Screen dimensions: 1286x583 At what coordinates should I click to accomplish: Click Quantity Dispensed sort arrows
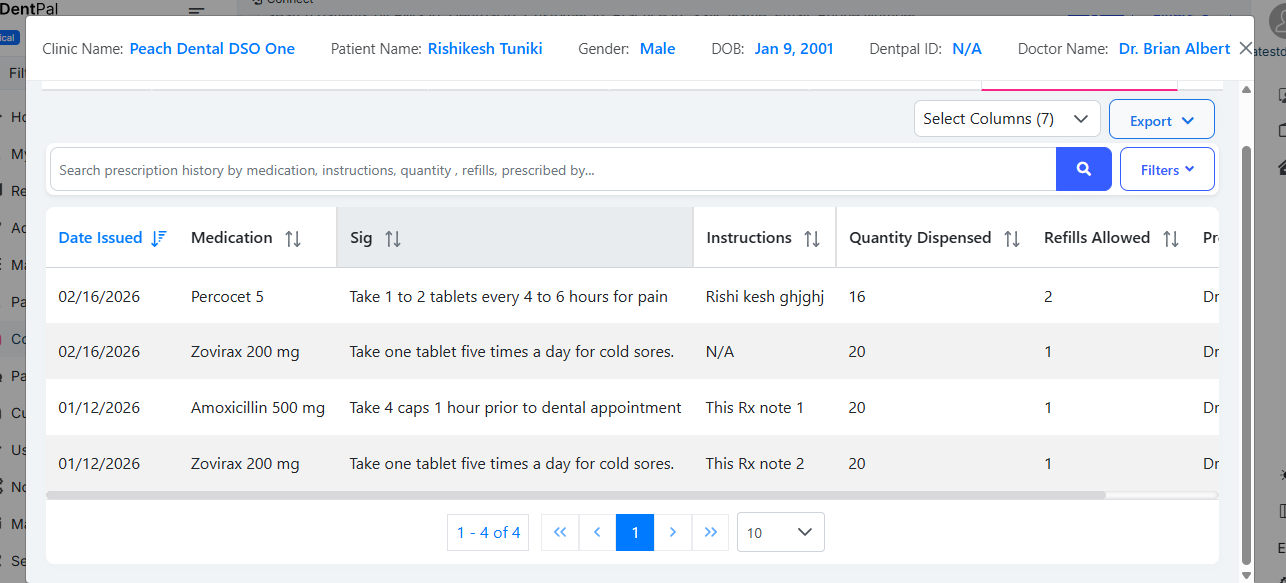tap(1011, 238)
